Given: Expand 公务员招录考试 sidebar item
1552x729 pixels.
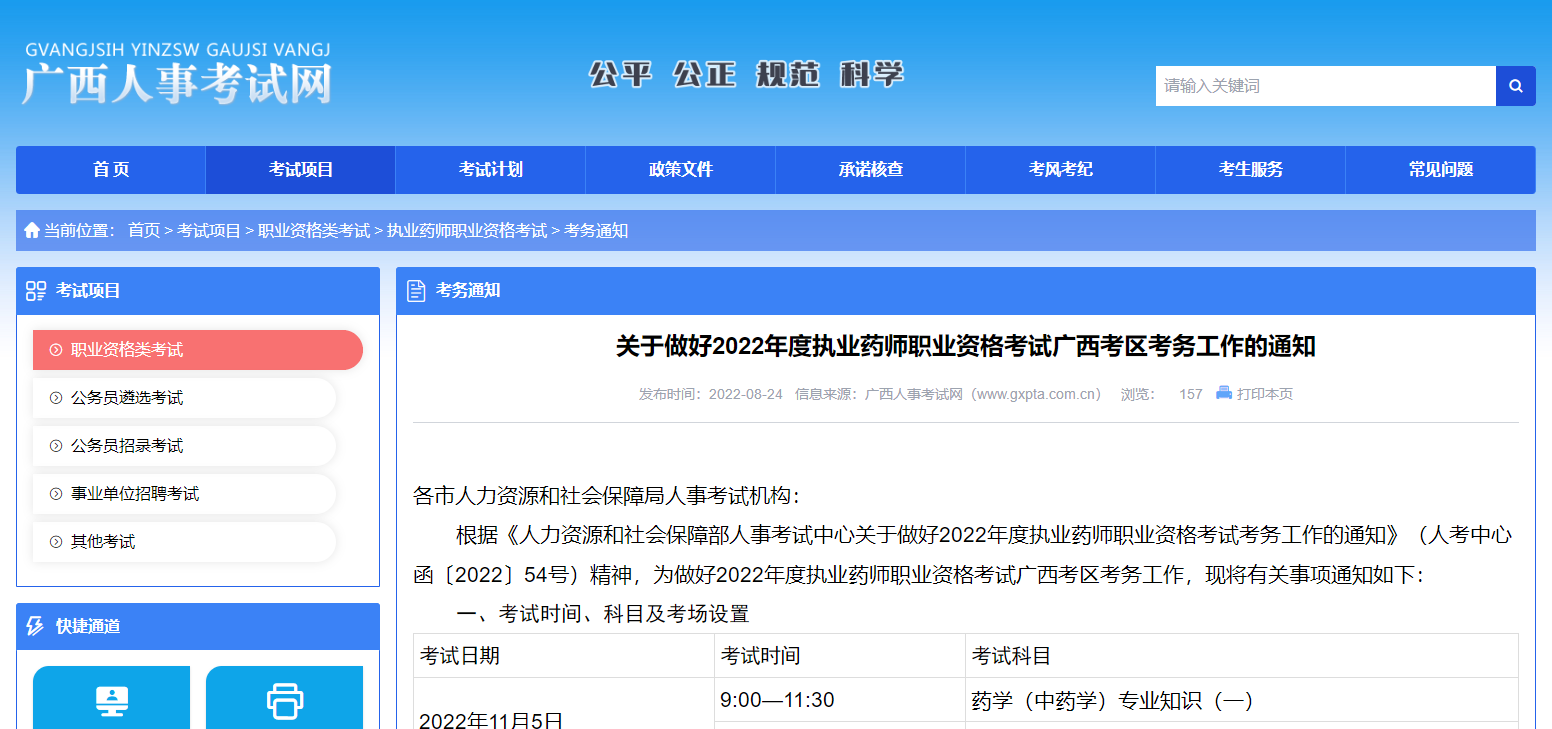Looking at the screenshot, I should [x=184, y=446].
